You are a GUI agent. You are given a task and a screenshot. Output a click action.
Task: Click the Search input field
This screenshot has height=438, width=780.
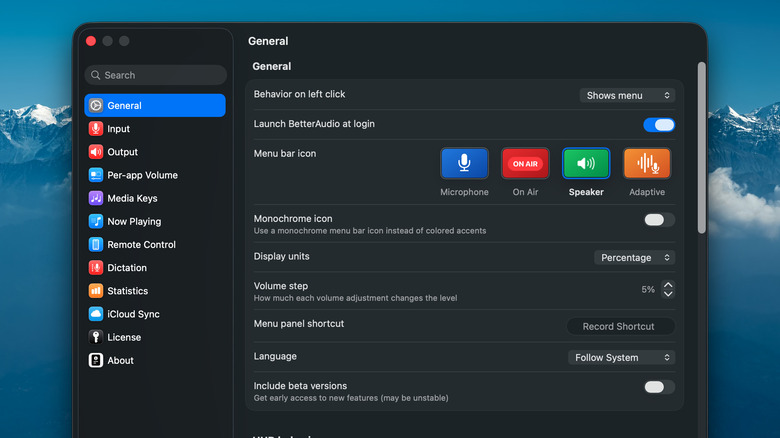point(156,75)
